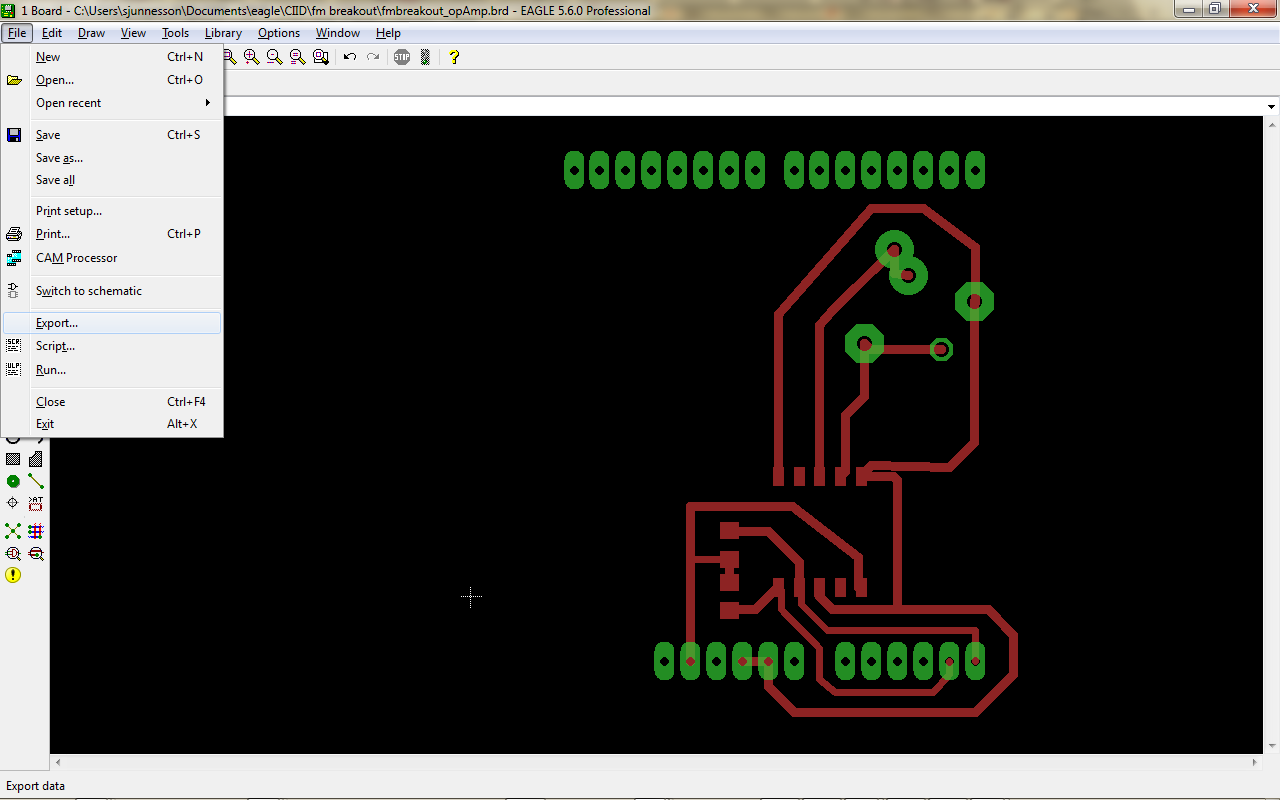The width and height of the screenshot is (1280, 800).
Task: Click the Redo arrow icon
Action: point(373,57)
